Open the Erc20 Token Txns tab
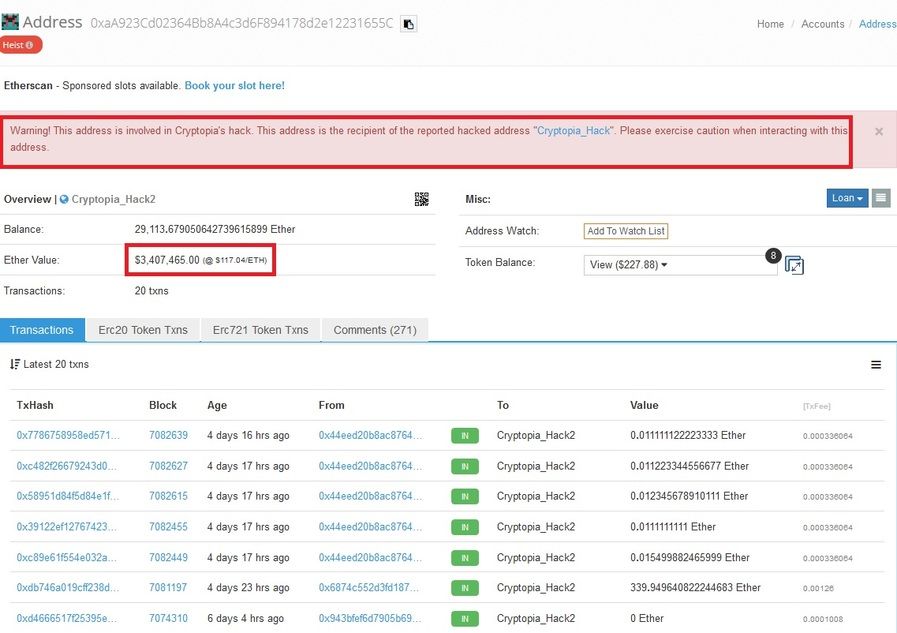The image size is (897, 633). (x=143, y=330)
